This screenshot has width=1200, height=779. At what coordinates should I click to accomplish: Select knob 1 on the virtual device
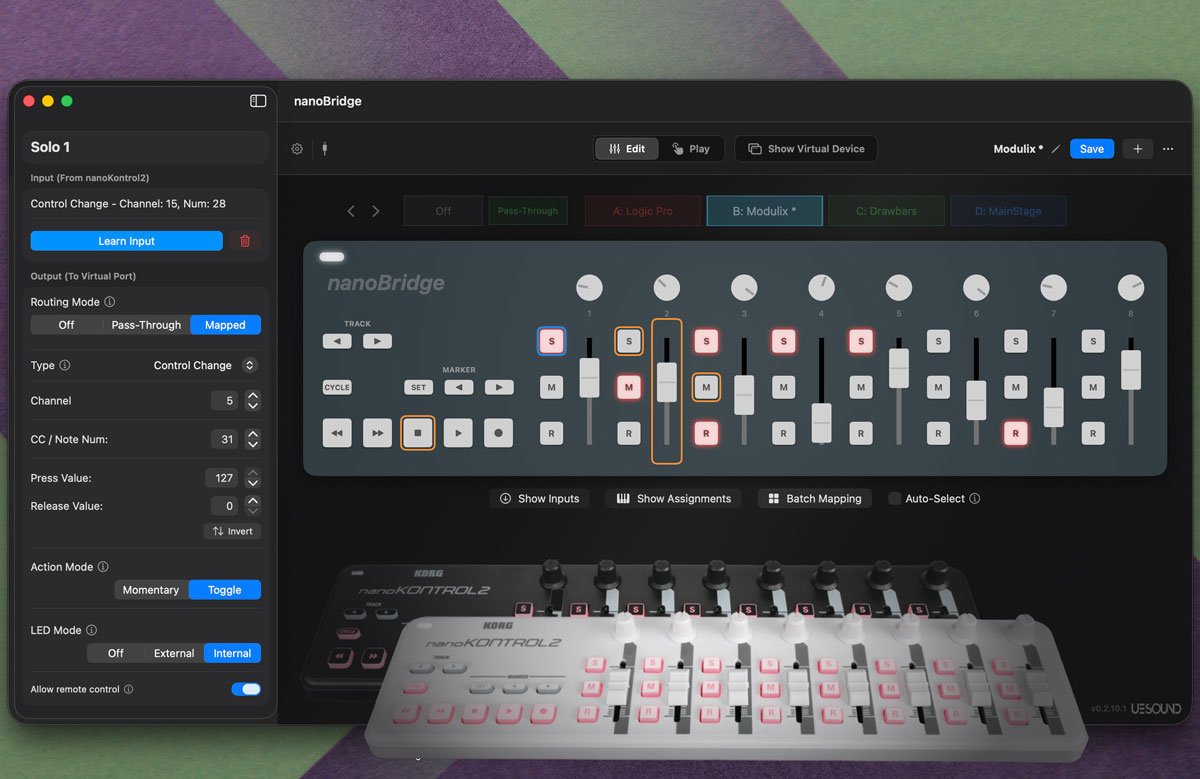point(589,288)
